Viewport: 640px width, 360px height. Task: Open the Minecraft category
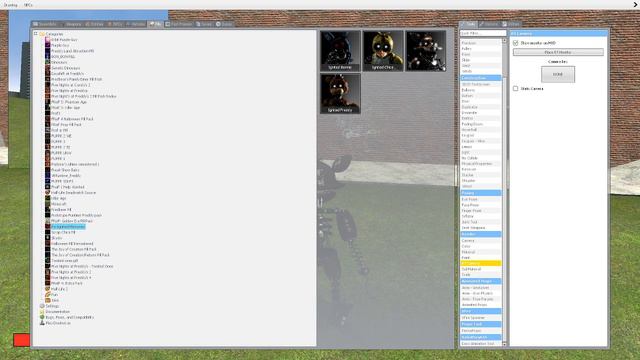point(59,204)
